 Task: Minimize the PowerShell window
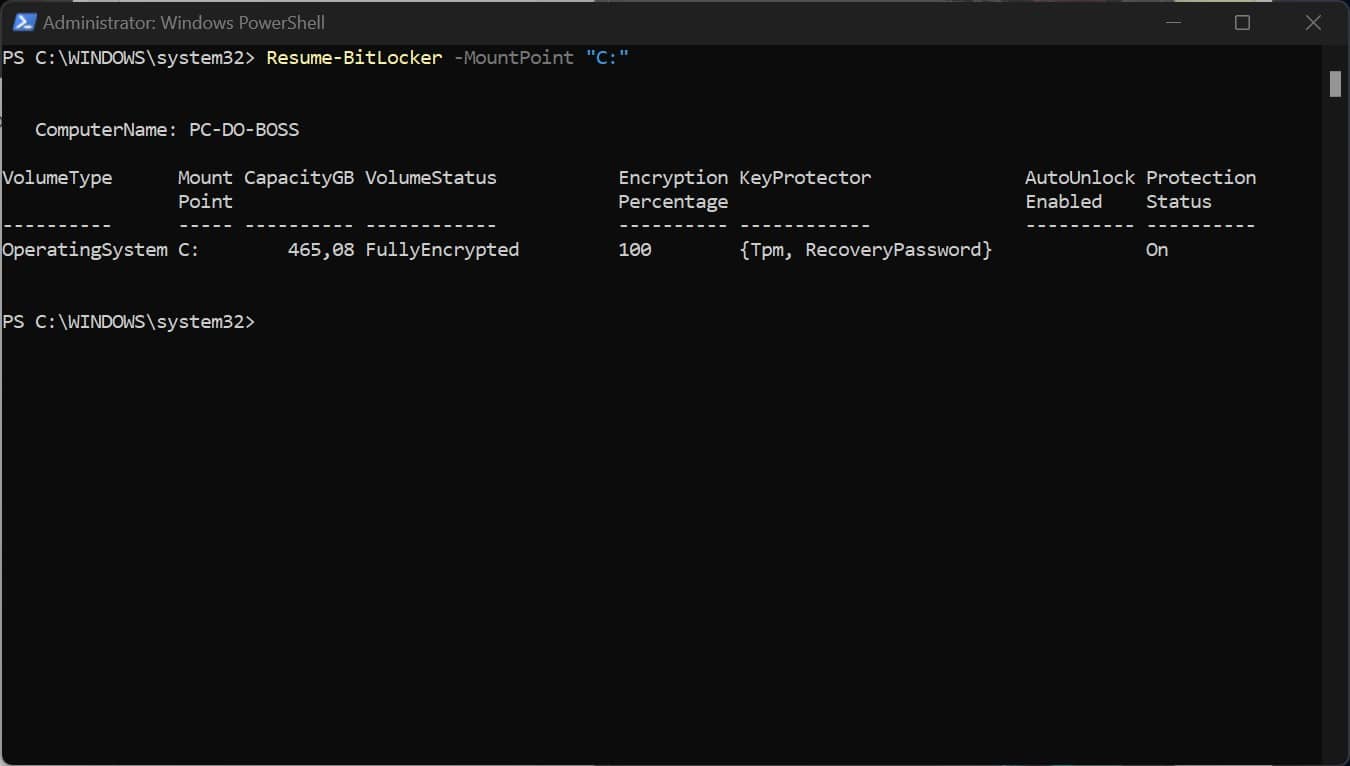tap(1171, 22)
